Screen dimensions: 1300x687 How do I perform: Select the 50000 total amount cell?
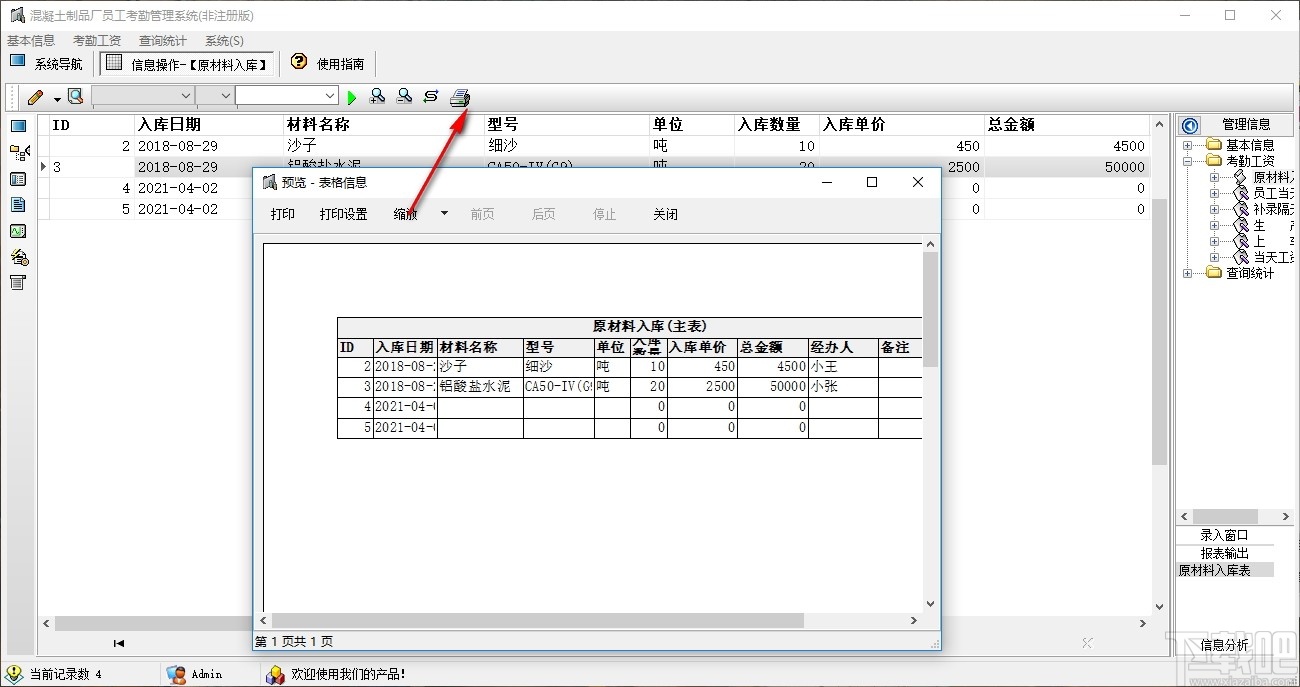pos(1067,167)
